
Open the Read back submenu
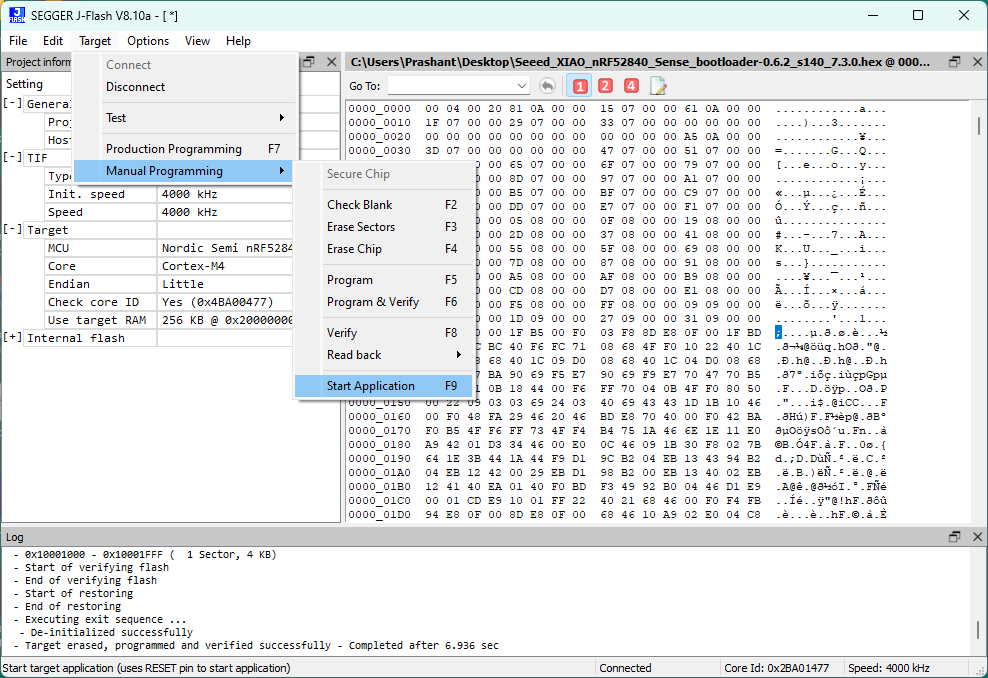coord(383,355)
